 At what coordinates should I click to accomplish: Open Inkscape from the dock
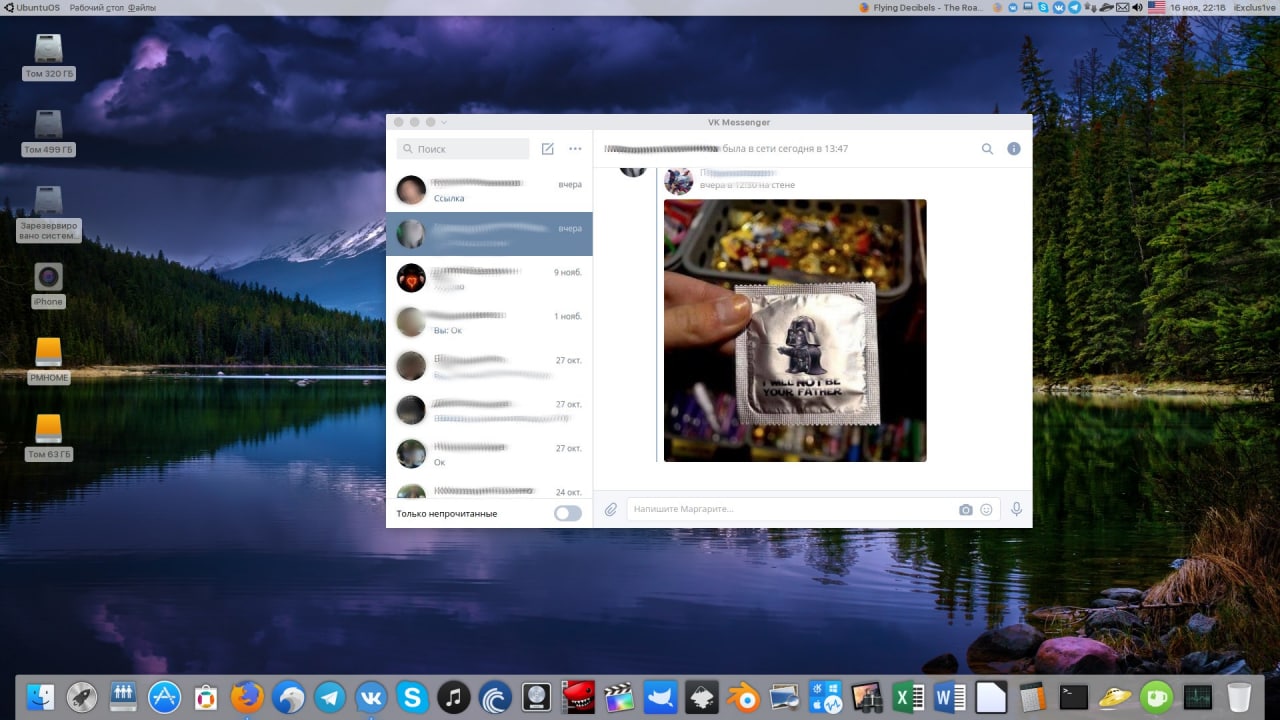coord(702,697)
